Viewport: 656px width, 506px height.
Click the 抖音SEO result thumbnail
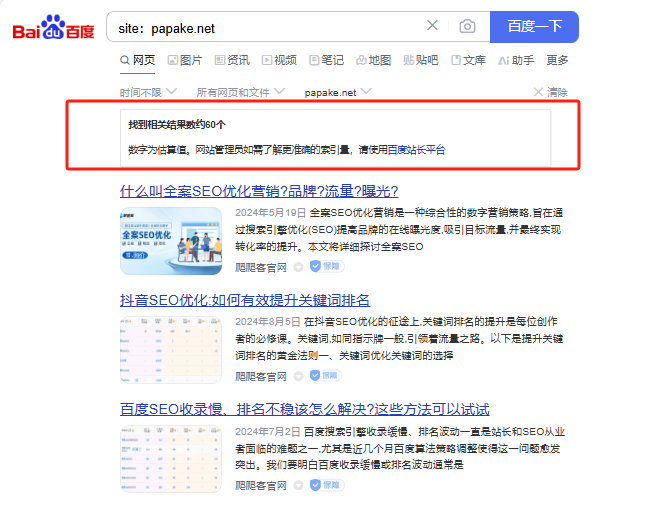(171, 350)
